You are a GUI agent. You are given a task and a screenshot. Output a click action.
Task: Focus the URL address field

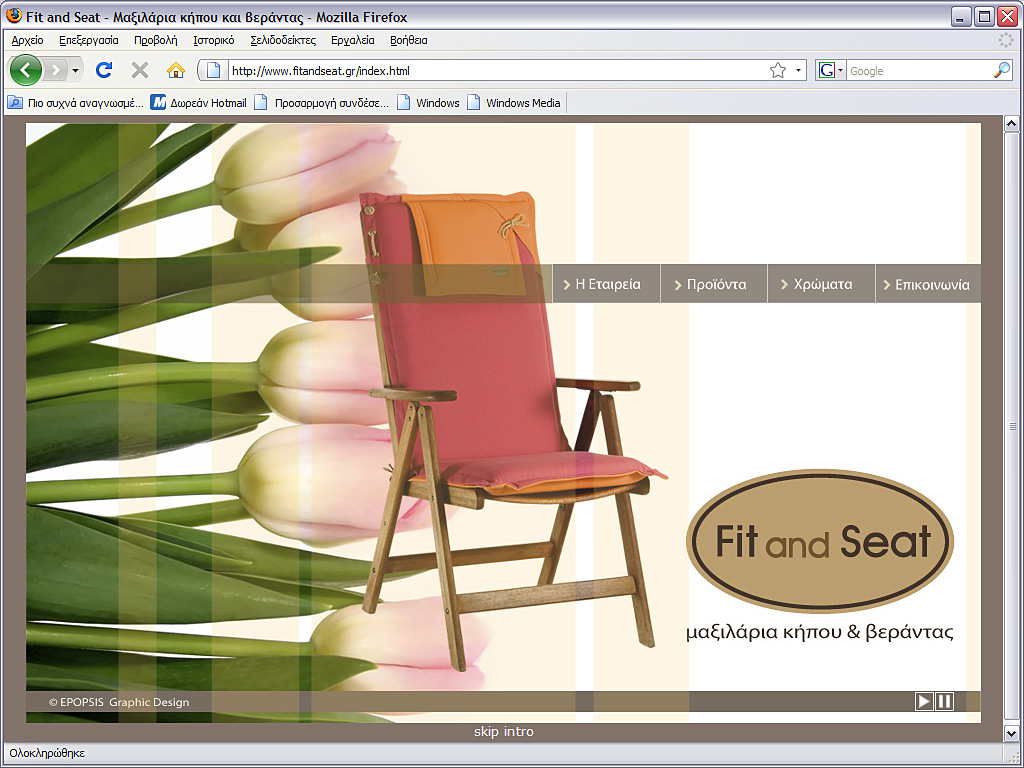pyautogui.click(x=498, y=71)
